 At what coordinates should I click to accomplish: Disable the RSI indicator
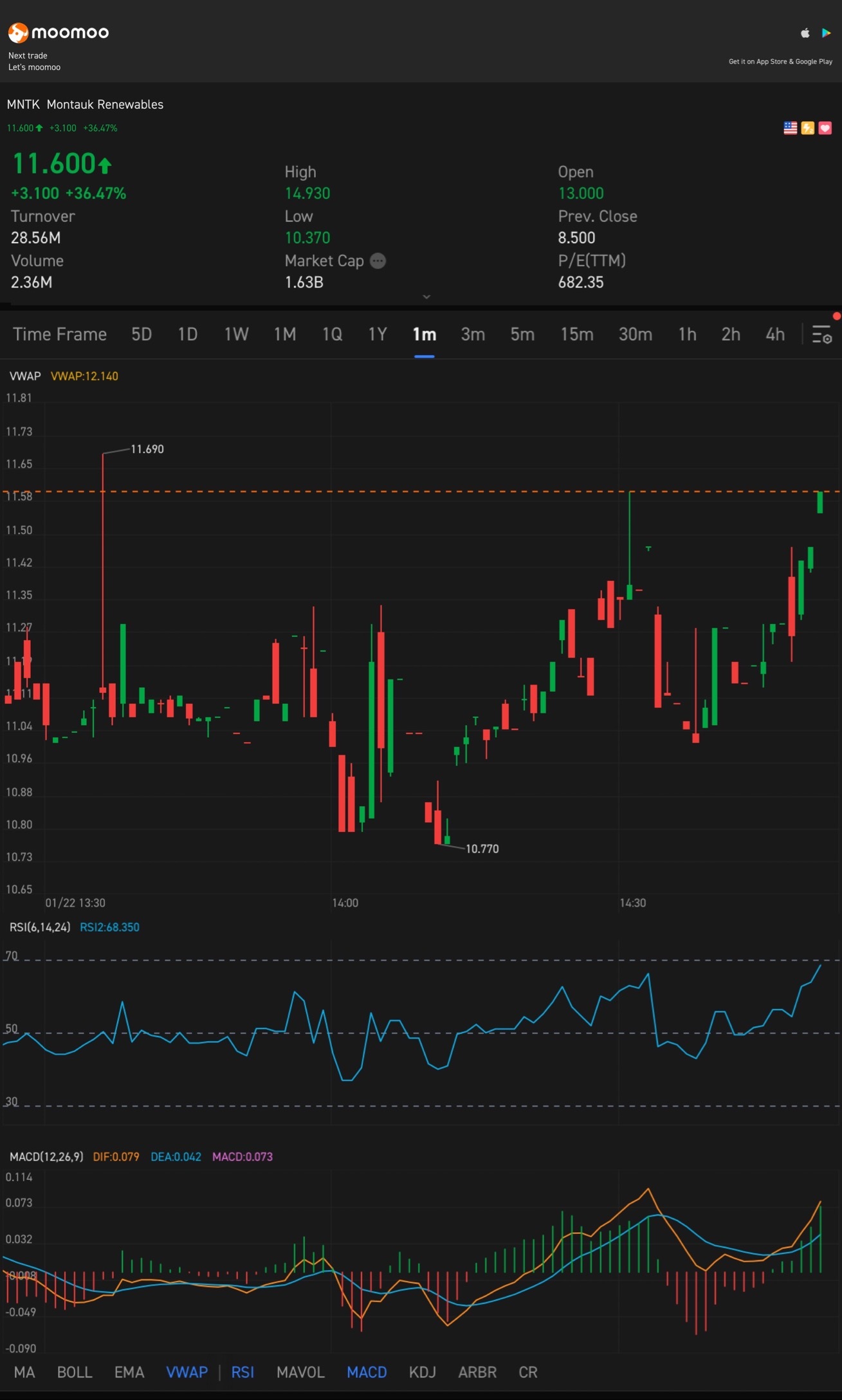tap(243, 1372)
